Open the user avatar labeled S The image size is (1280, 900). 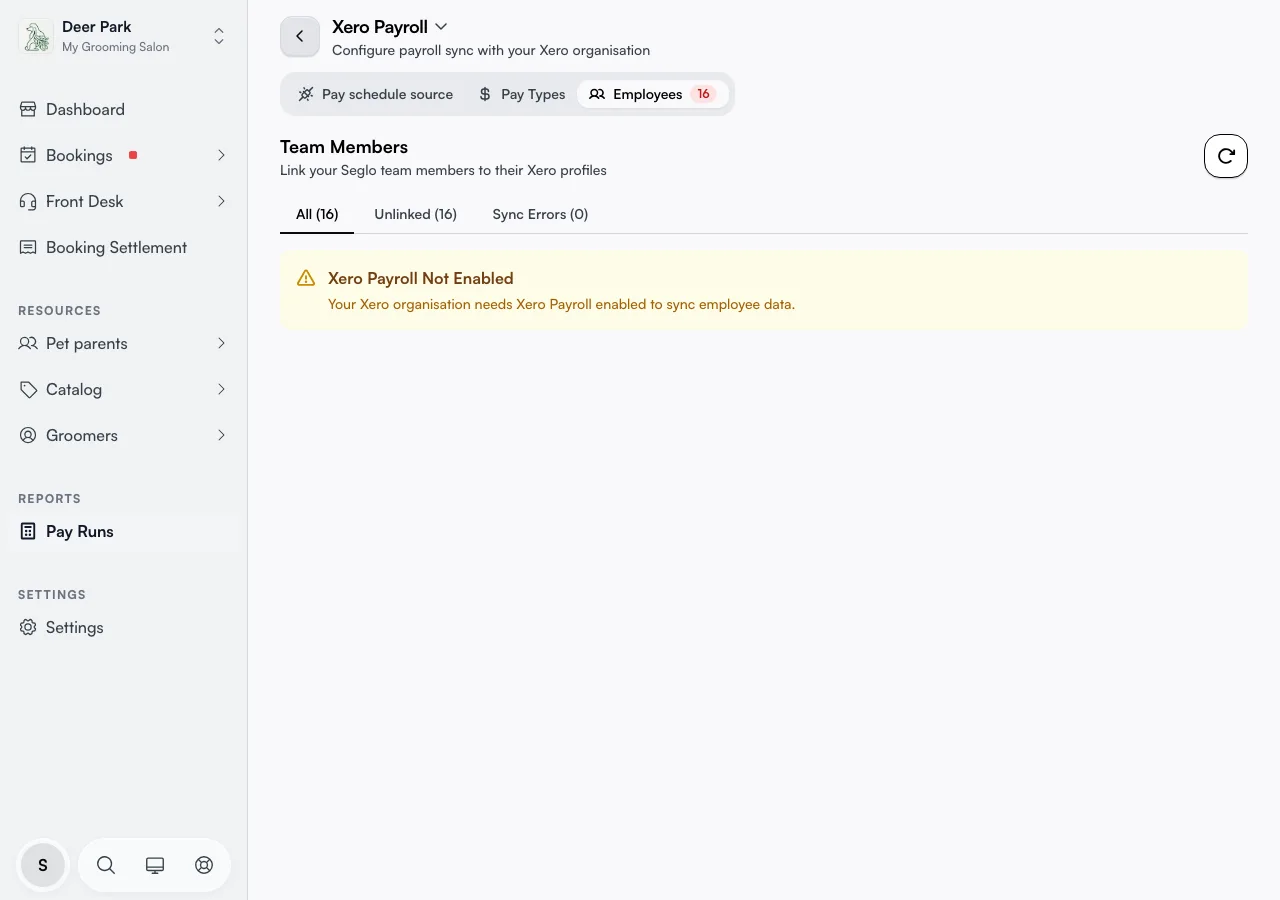43,865
